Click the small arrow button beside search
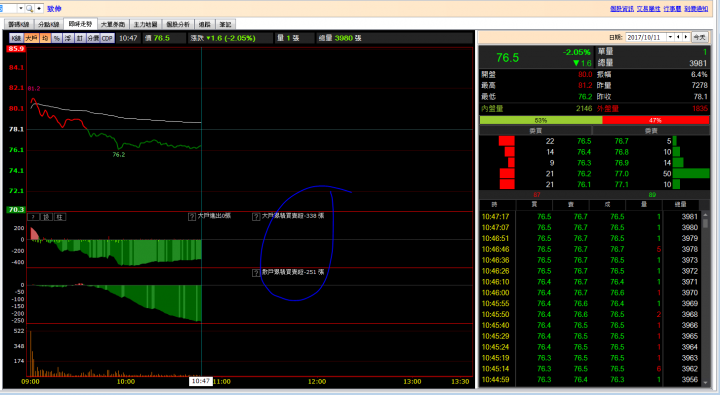 pos(39,8)
